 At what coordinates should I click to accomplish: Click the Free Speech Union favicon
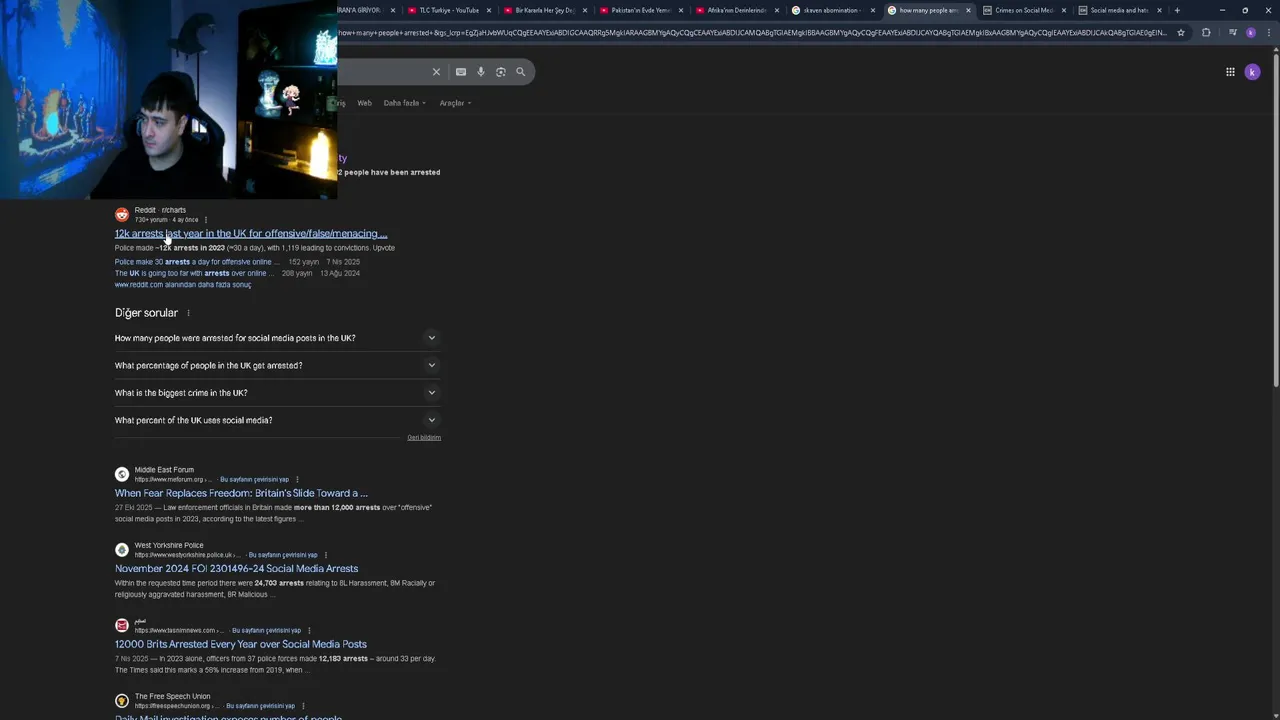tap(122, 701)
